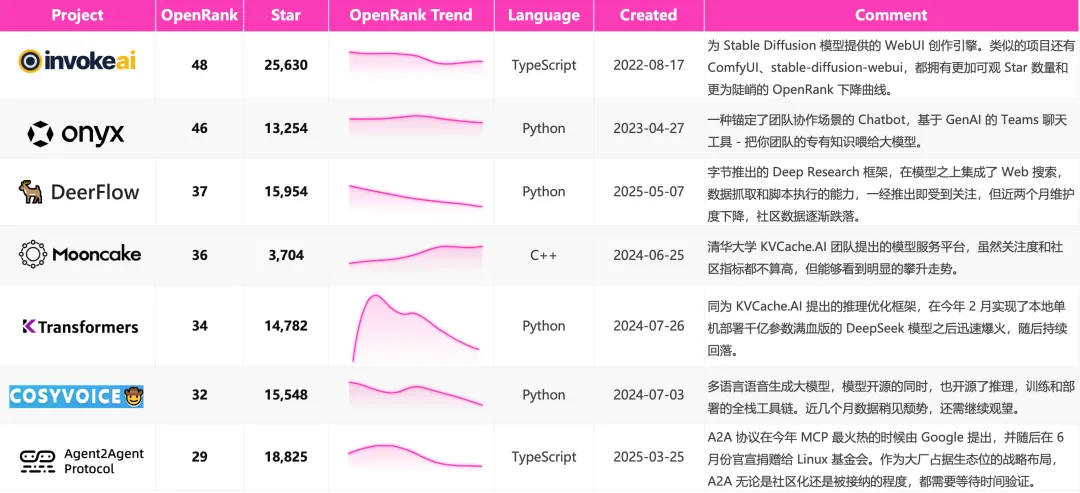Click OpenRank value 29
This screenshot has height=493, width=1080.
tap(200, 458)
